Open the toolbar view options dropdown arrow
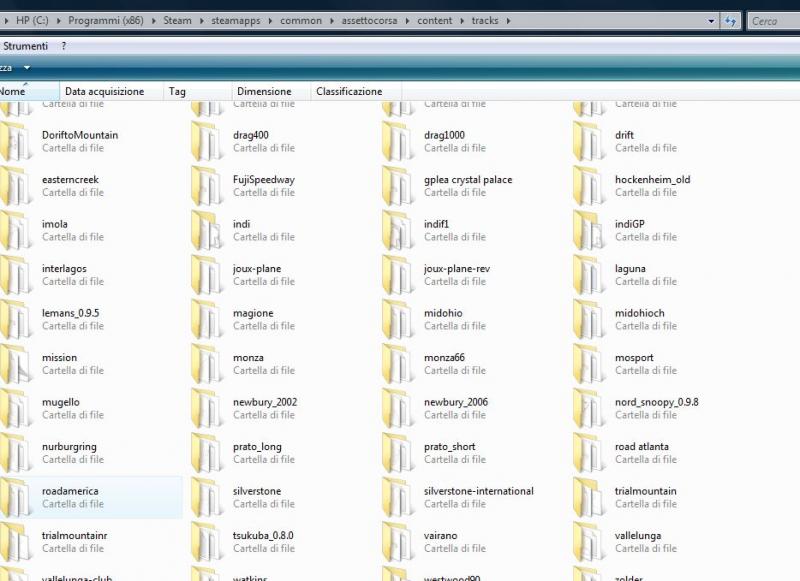 tap(27, 68)
